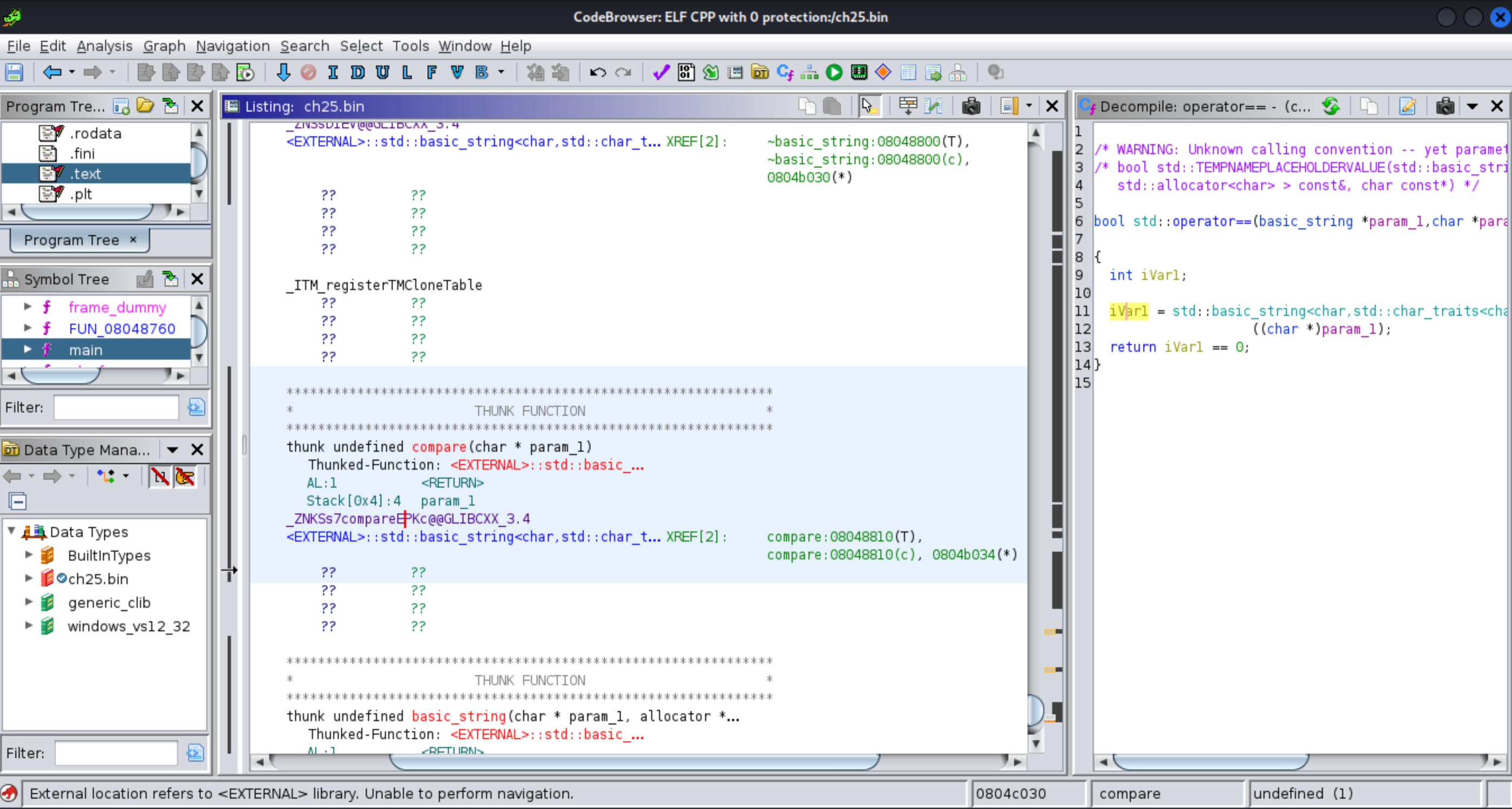
Task: Click the 0804b034(*) cross reference
Action: pos(975,554)
